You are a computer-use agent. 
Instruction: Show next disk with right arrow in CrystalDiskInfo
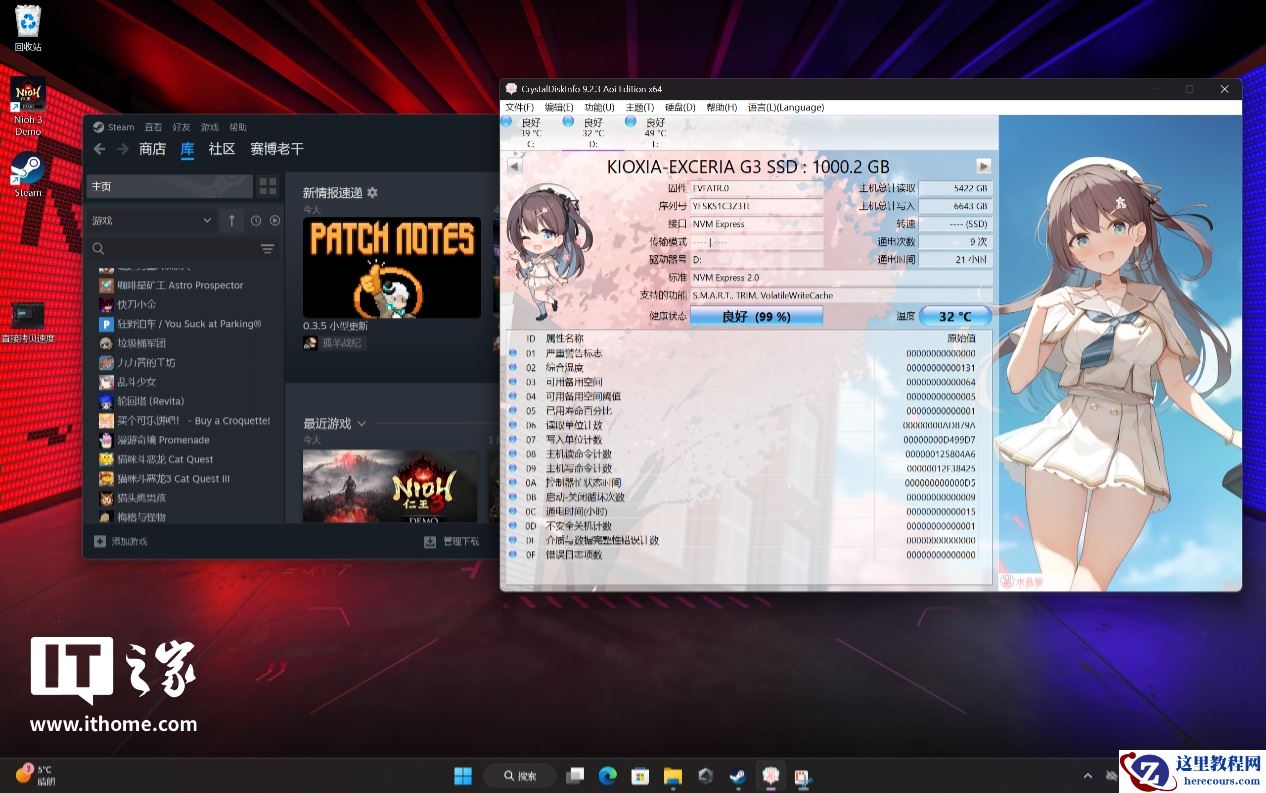coord(983,166)
